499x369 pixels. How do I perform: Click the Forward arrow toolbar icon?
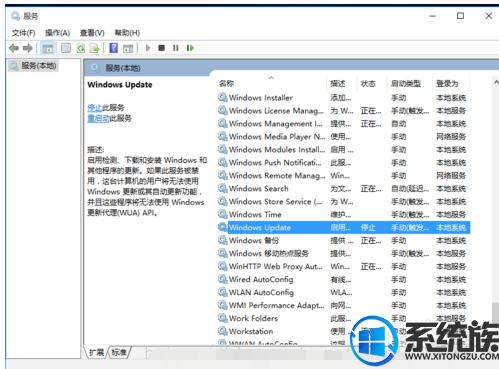pyautogui.click(x=28, y=48)
